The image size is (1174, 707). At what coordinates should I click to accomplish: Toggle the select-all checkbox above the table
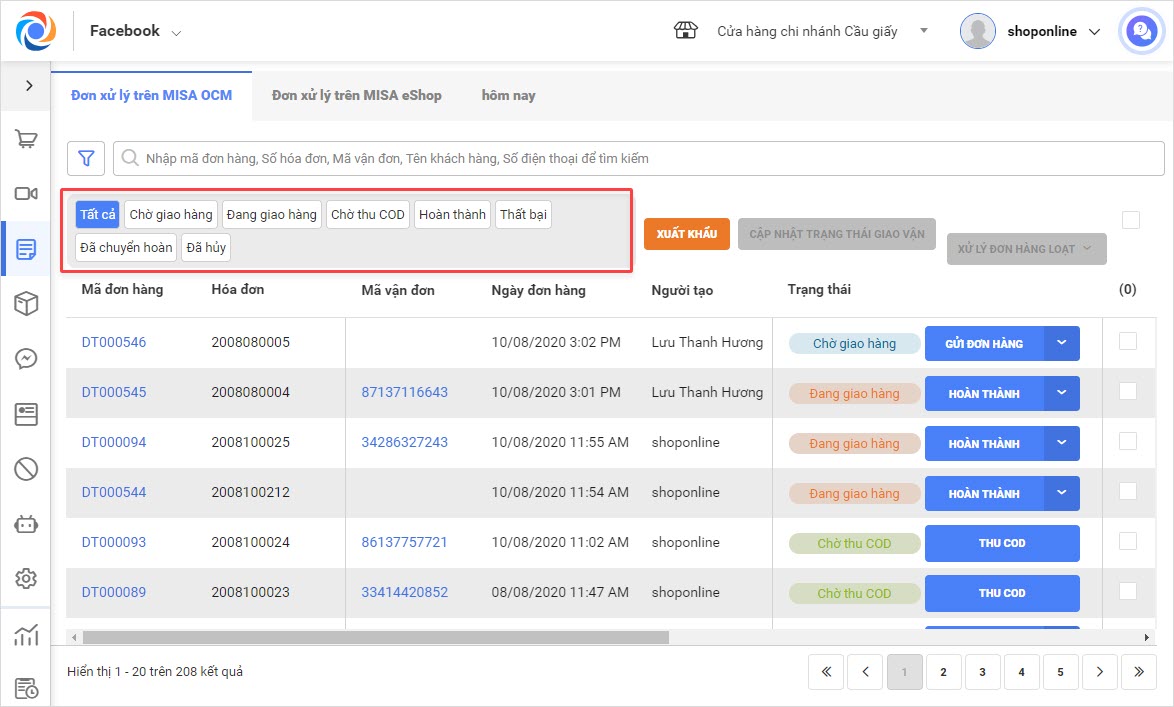pyautogui.click(x=1130, y=220)
